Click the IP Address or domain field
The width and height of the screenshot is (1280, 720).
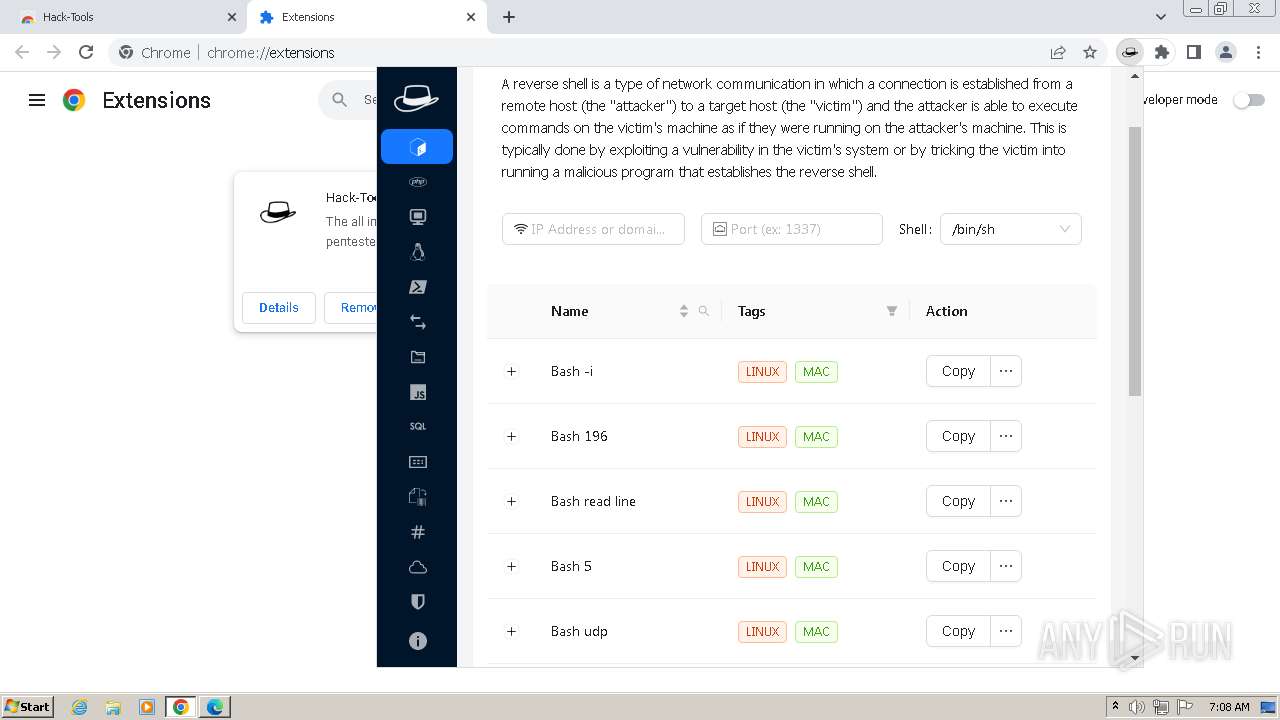point(593,229)
